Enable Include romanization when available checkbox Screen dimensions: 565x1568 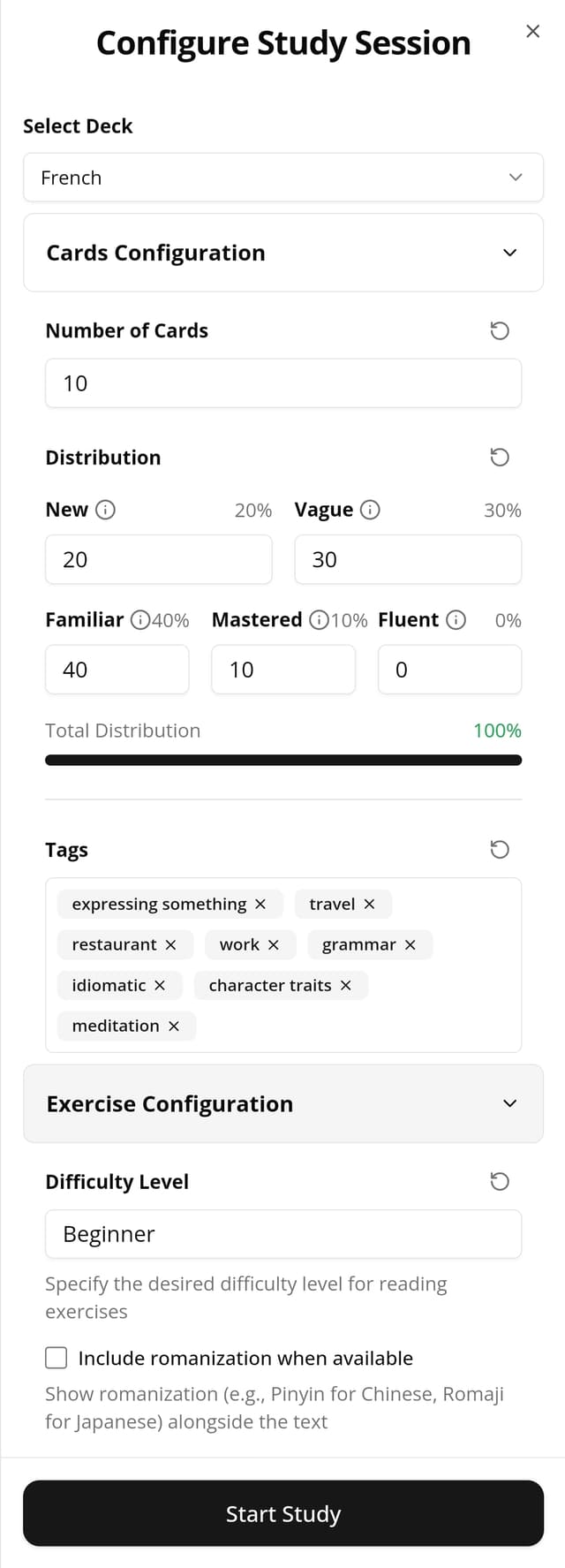[56, 1358]
